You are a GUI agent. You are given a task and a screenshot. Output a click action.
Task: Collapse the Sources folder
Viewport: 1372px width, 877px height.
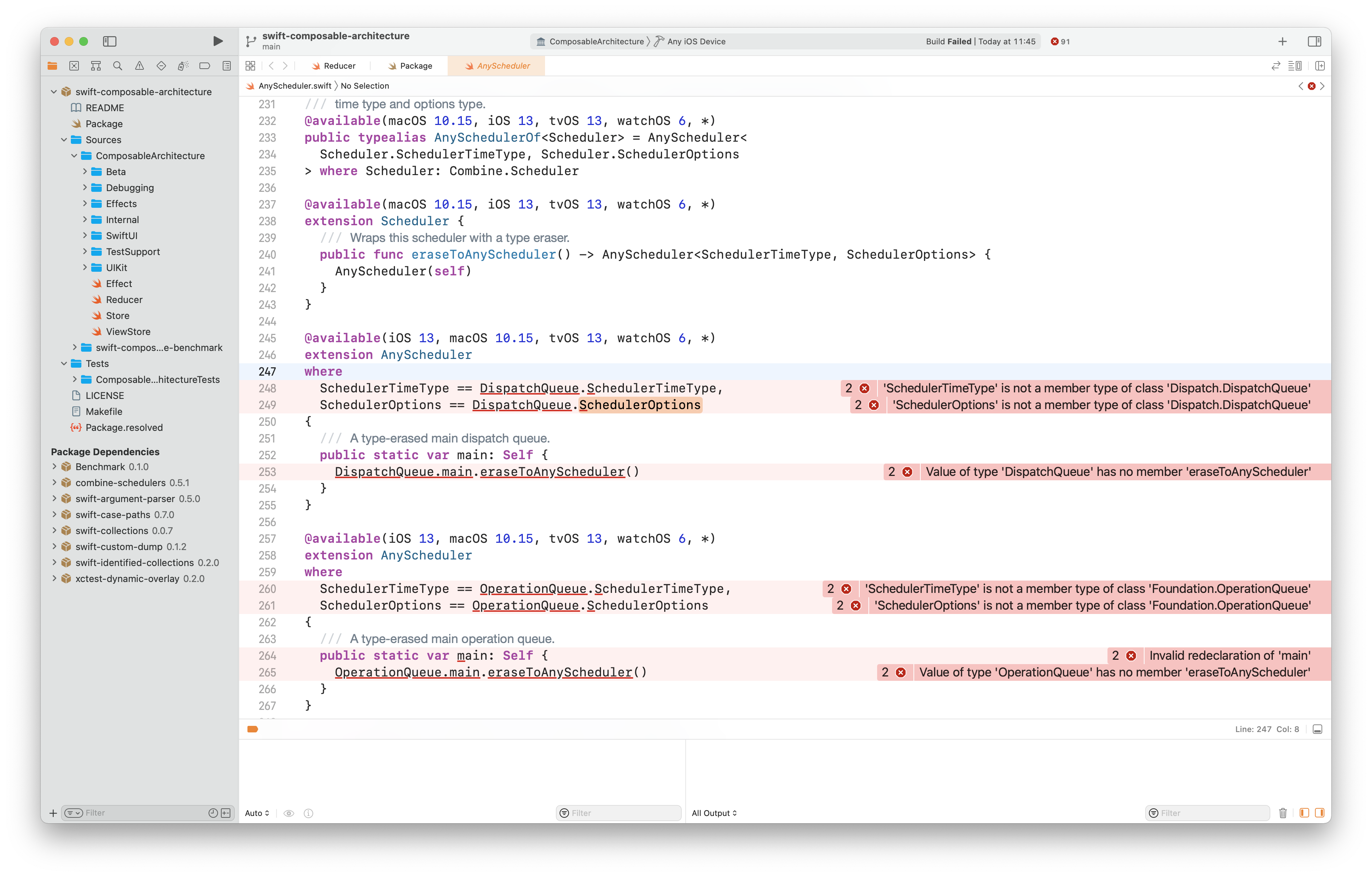coord(64,139)
